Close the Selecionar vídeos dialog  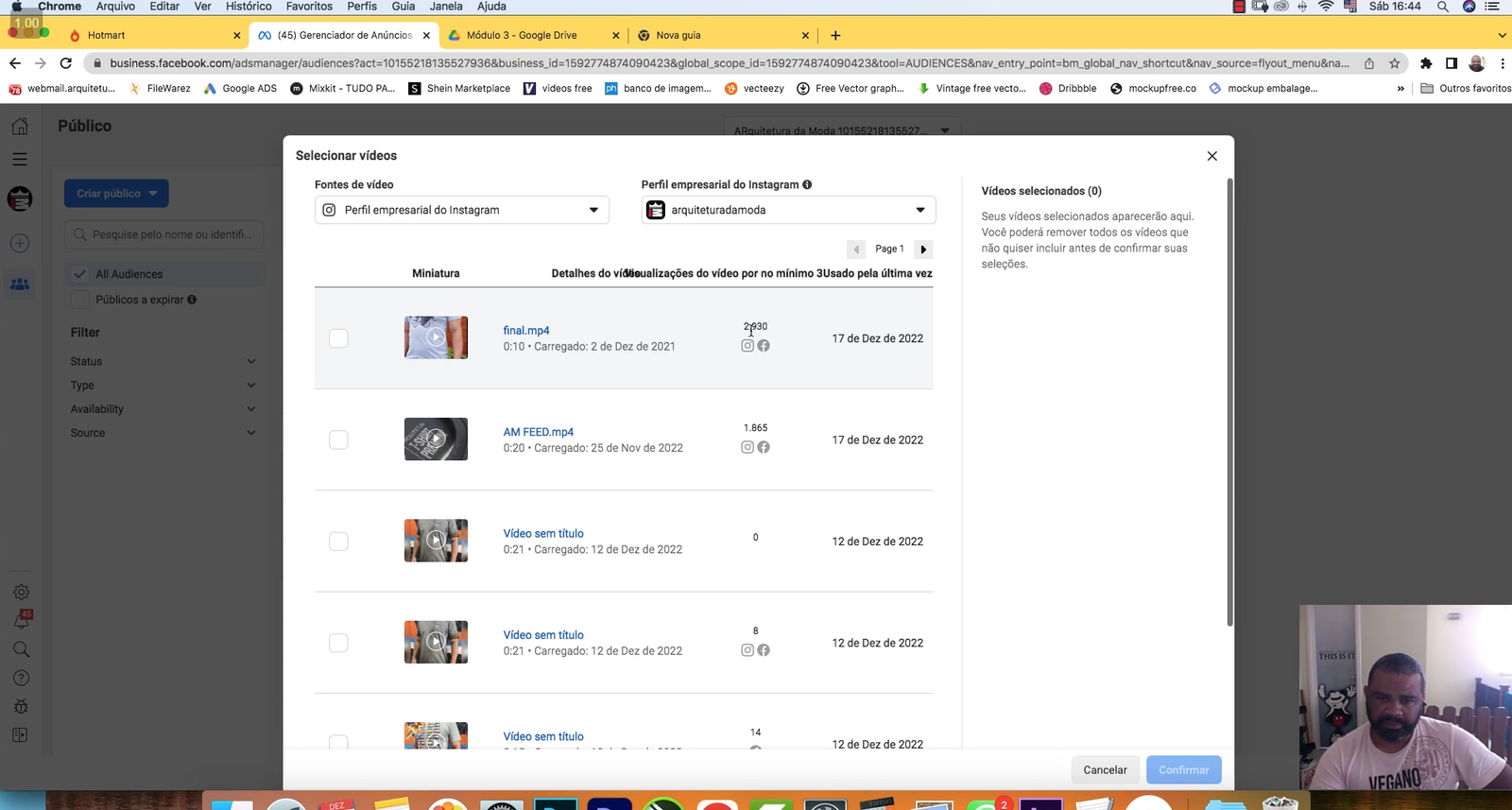(x=1211, y=156)
